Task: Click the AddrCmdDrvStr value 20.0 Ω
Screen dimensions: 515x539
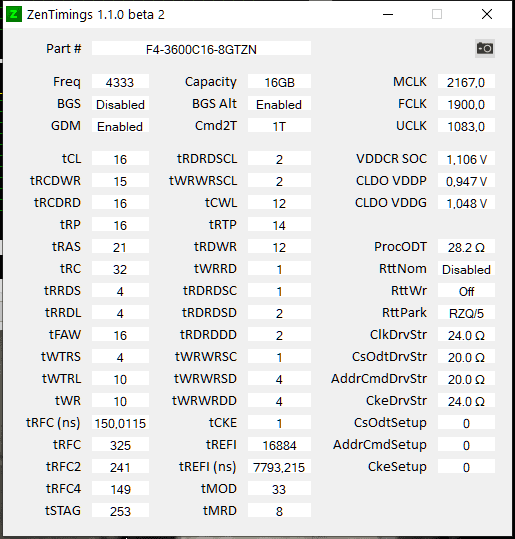Action: tap(466, 378)
